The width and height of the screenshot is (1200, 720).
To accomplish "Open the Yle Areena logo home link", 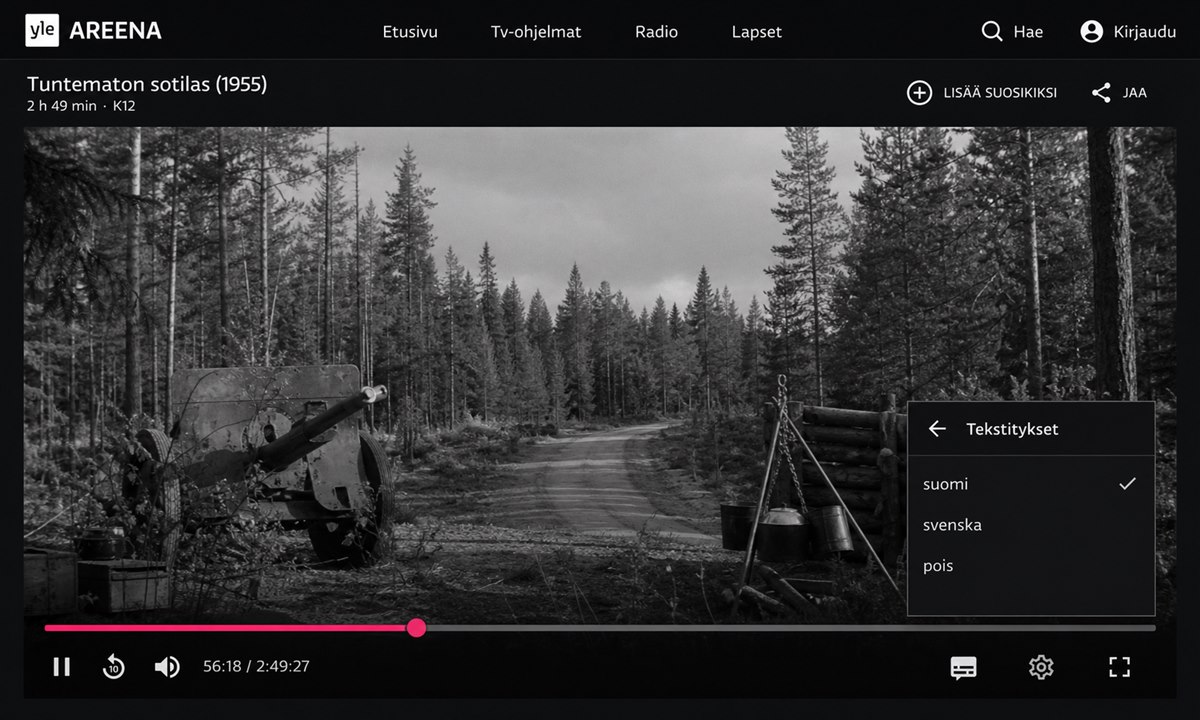I will click(93, 31).
